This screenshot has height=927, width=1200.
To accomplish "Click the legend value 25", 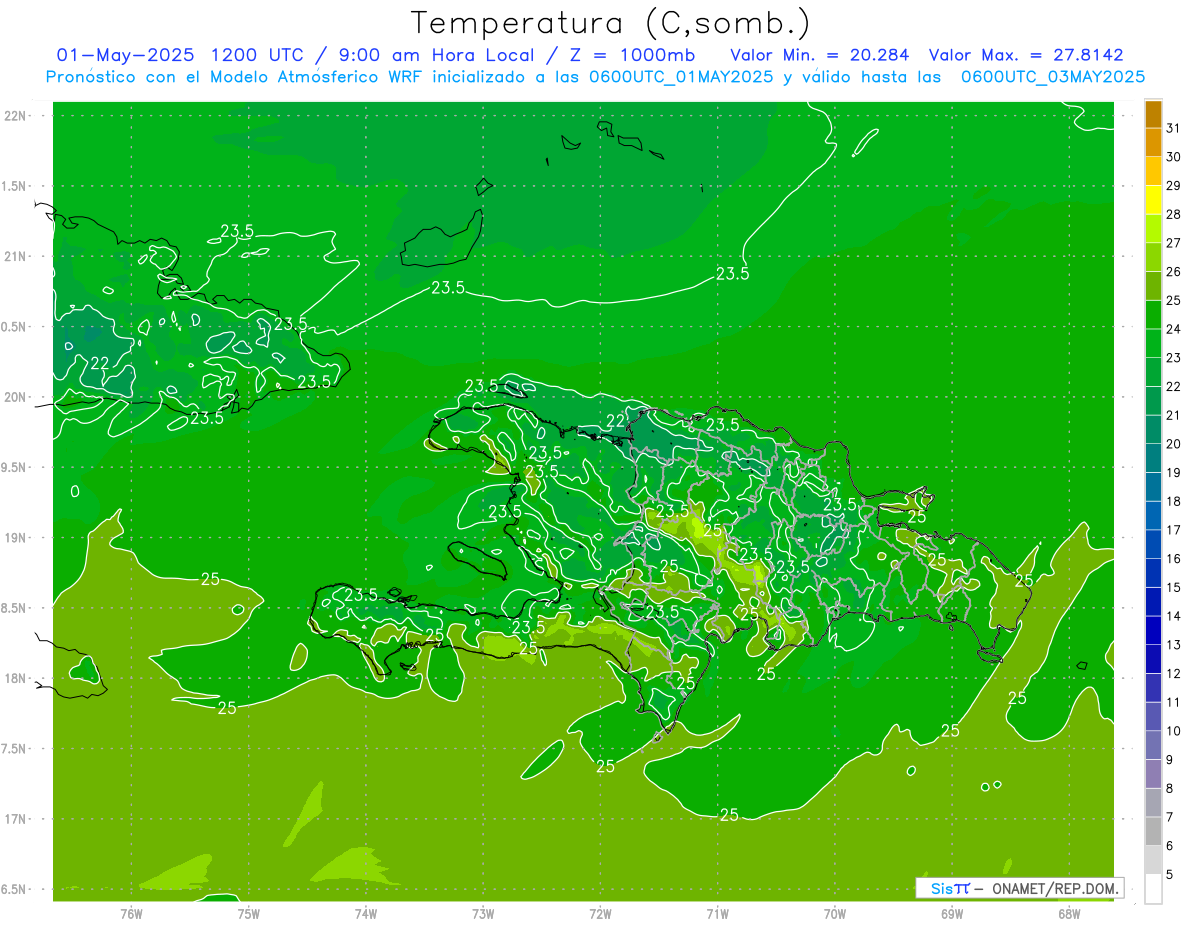I will (x=1174, y=301).
